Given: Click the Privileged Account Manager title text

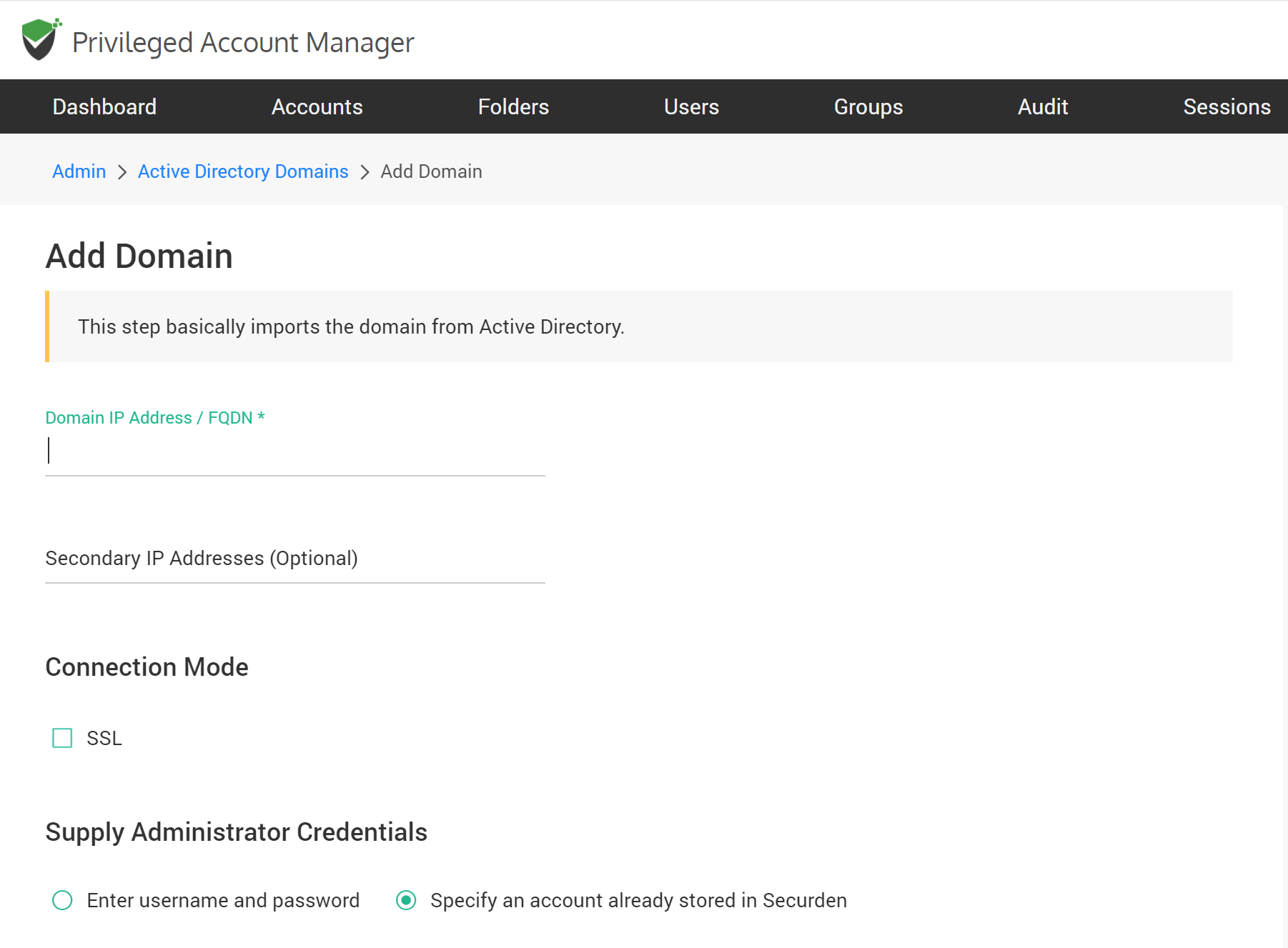Looking at the screenshot, I should tap(243, 43).
